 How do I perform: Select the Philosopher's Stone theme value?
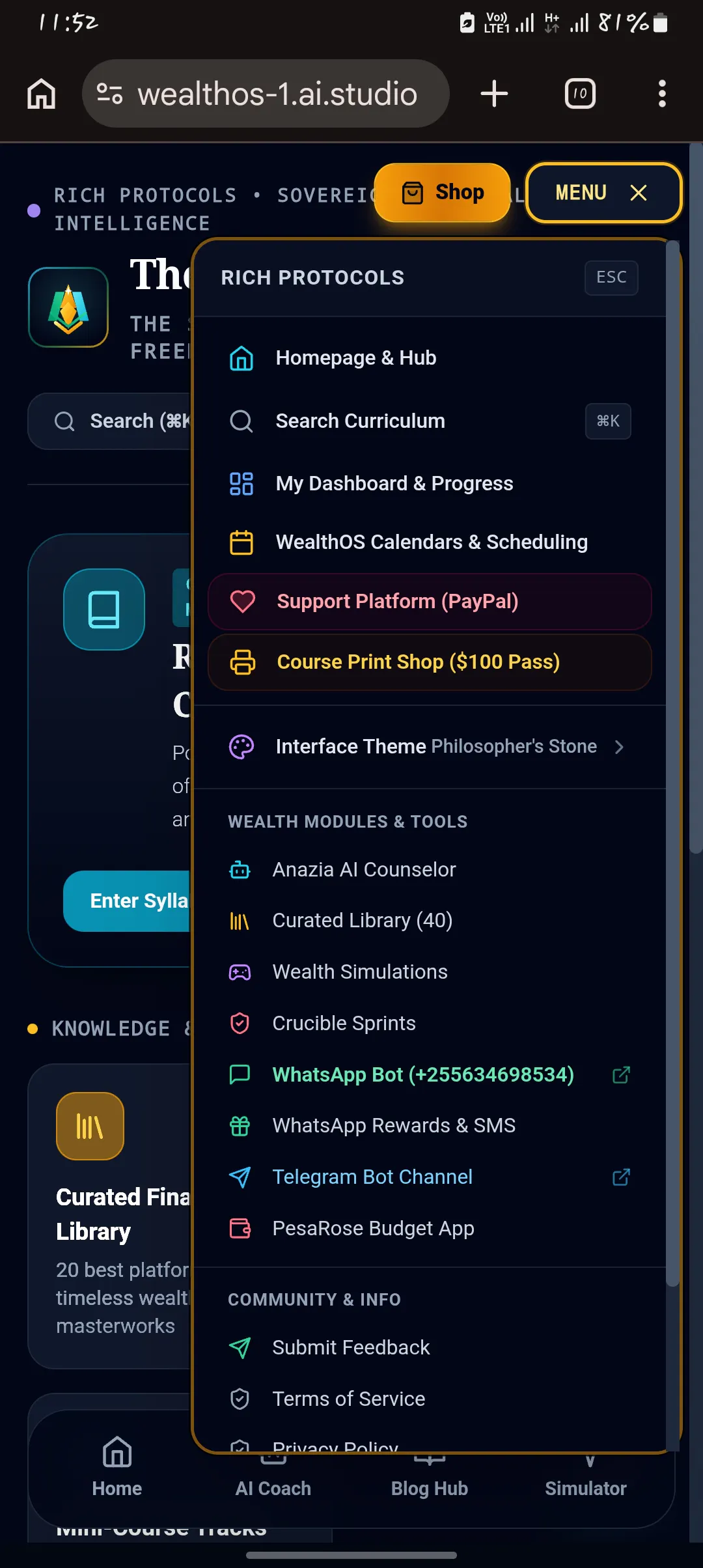(x=514, y=746)
